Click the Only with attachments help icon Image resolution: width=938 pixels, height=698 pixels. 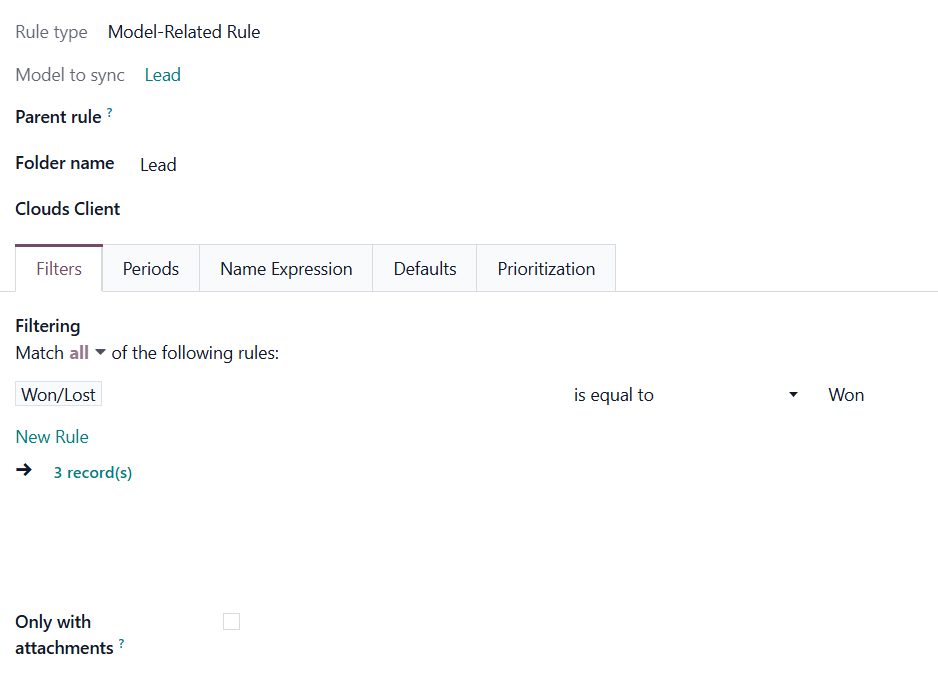(122, 644)
